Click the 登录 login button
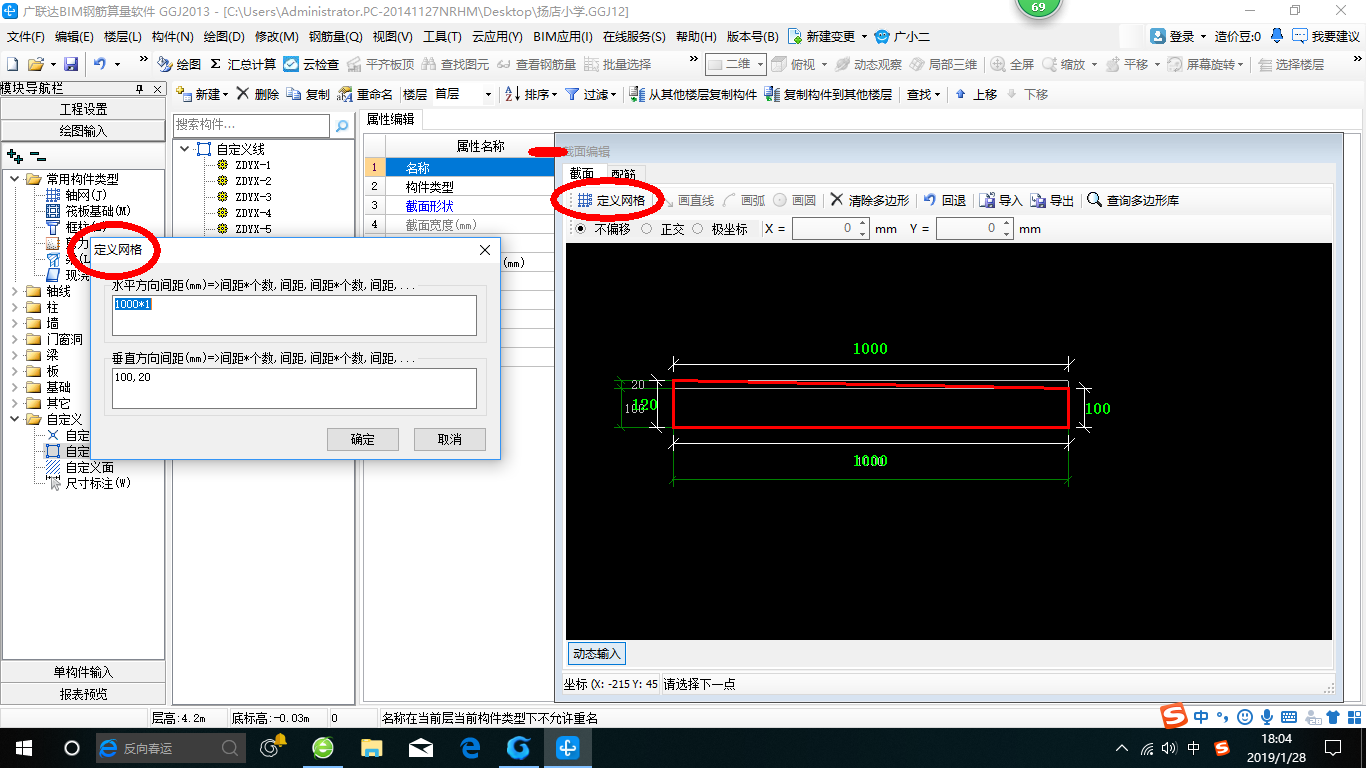Viewport: 1366px width, 768px height. tap(1179, 36)
